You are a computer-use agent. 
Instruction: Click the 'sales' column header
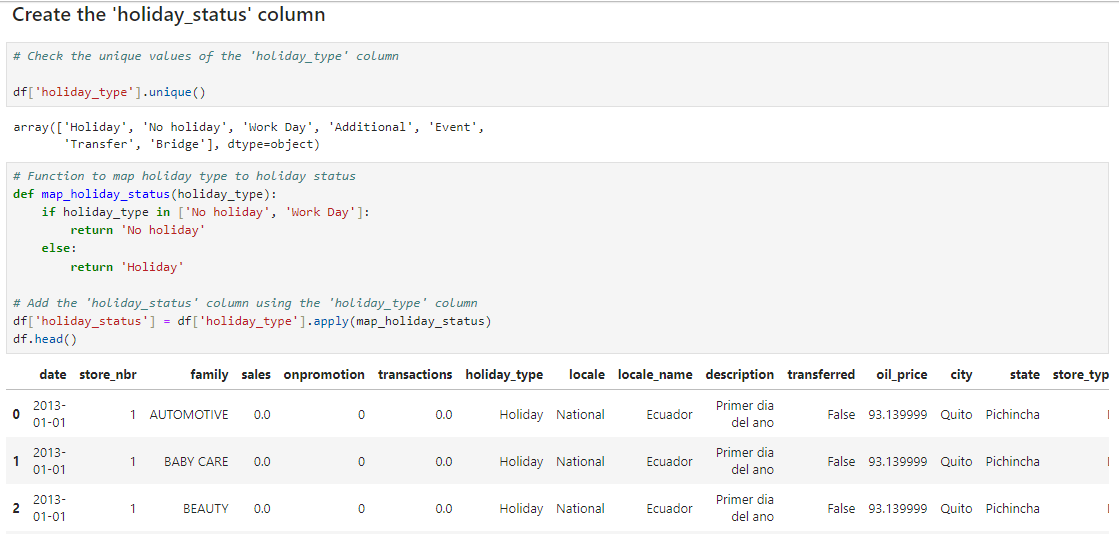point(256,374)
